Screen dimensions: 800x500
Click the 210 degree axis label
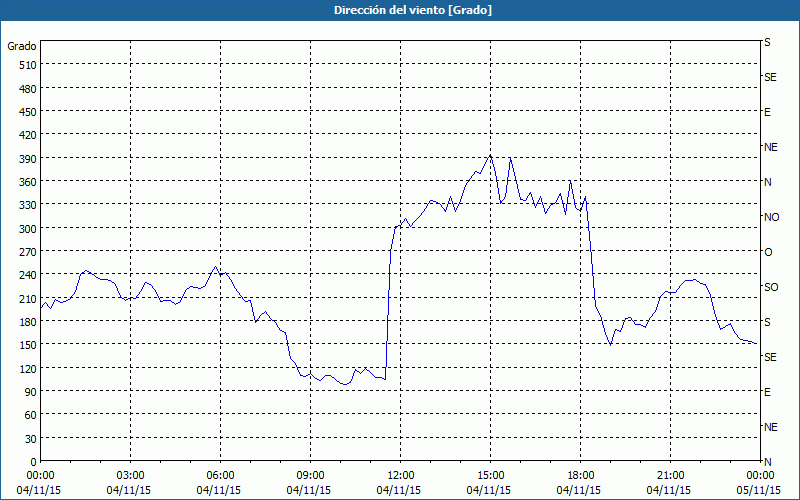point(28,298)
